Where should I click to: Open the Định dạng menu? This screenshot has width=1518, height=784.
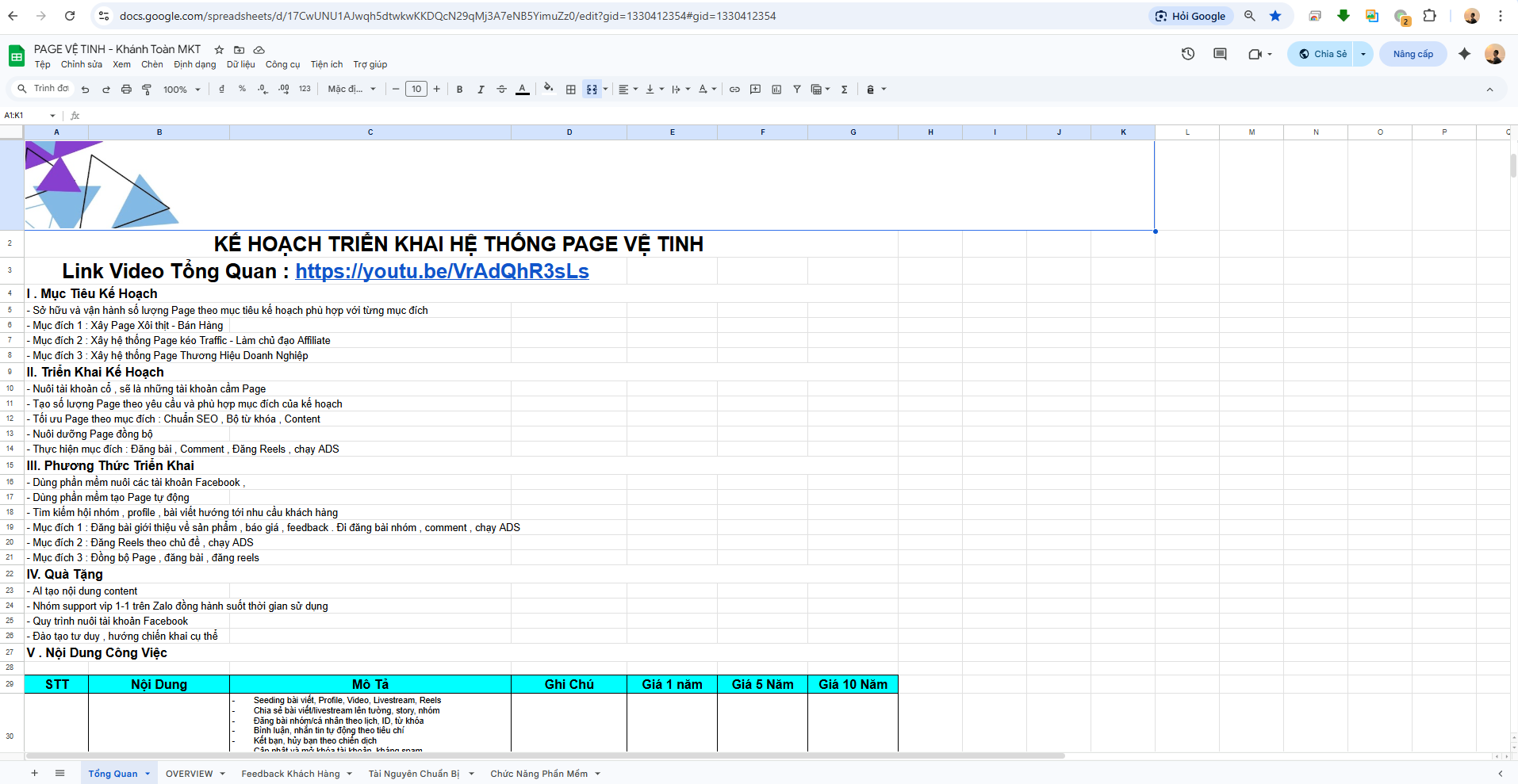pos(194,65)
